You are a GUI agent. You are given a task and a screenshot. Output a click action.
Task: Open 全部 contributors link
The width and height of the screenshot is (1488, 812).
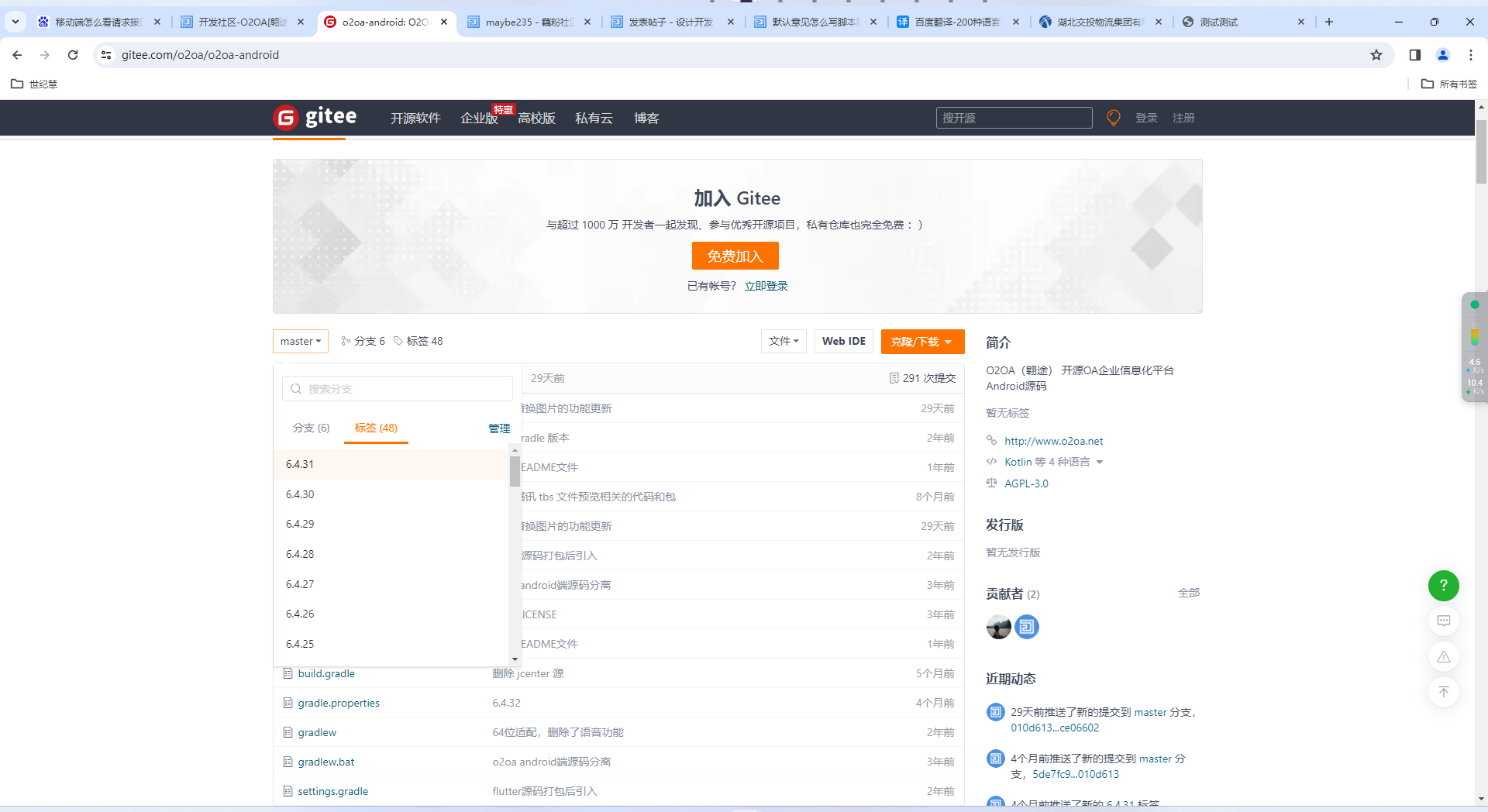[1189, 593]
